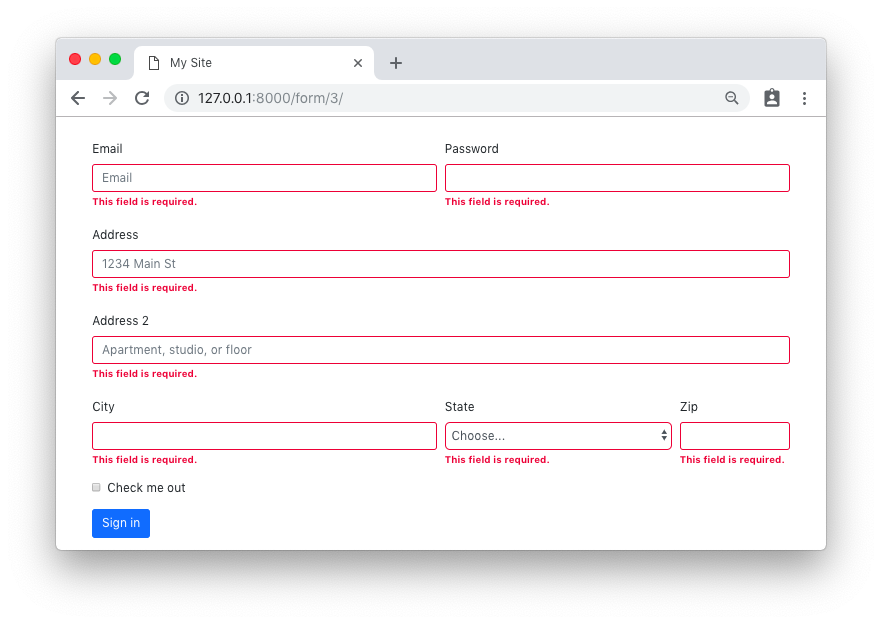The image size is (882, 624).
Task: Expand the State Choose... dropdown
Action: click(558, 436)
